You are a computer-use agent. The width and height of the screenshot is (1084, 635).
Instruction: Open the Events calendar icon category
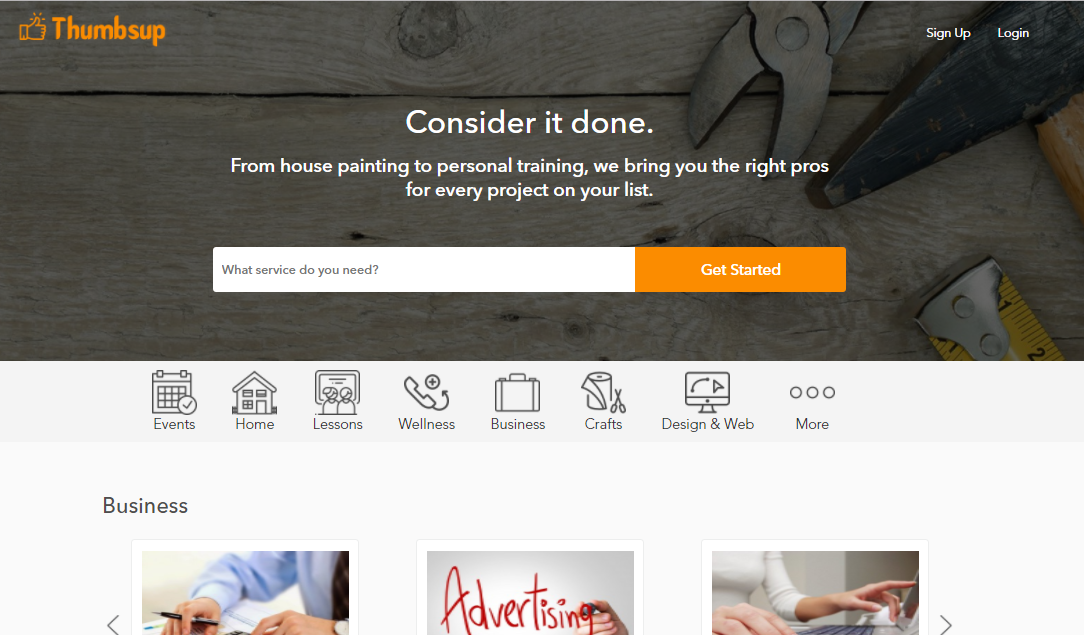pos(174,392)
